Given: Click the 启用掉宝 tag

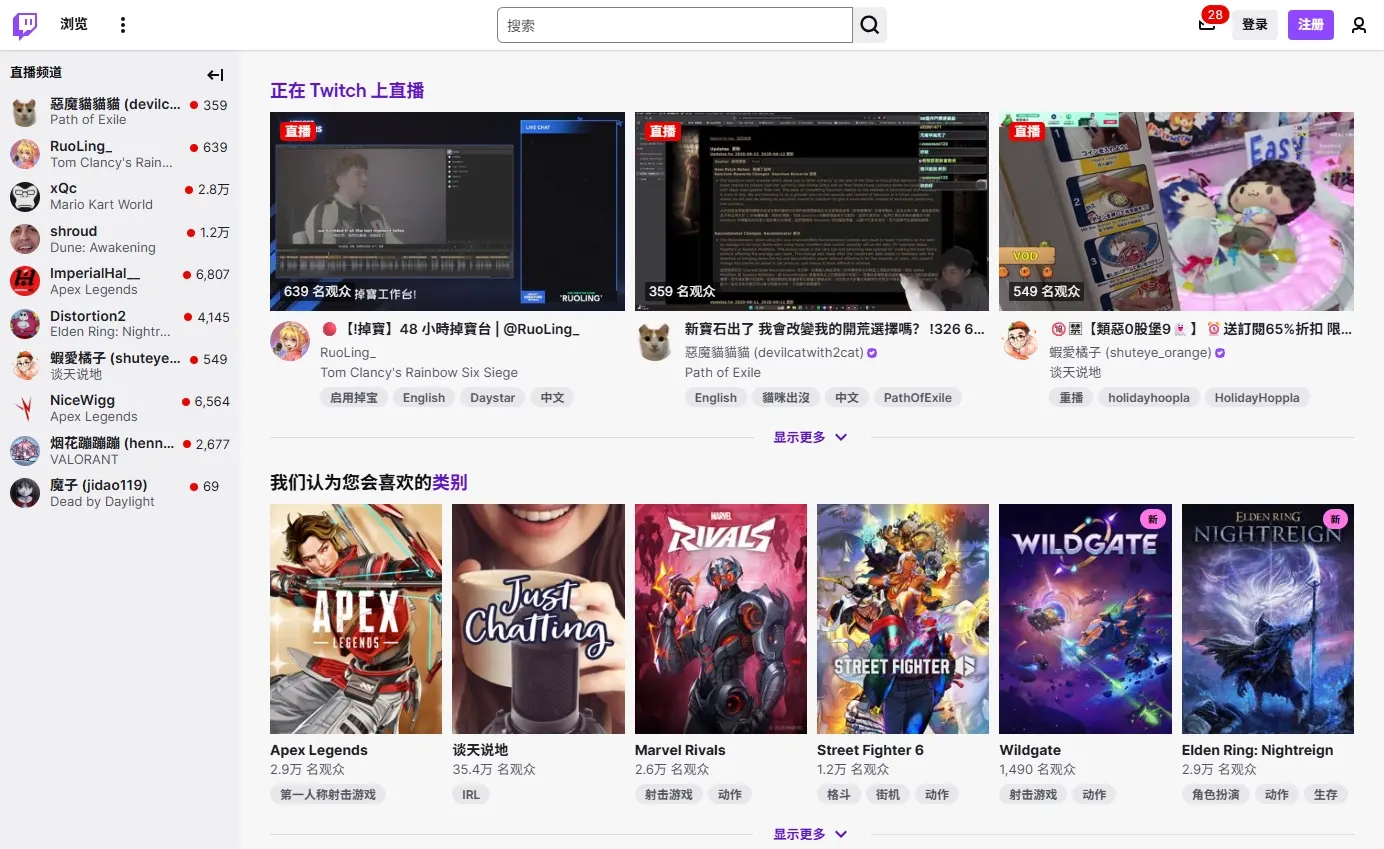Looking at the screenshot, I should tap(354, 397).
